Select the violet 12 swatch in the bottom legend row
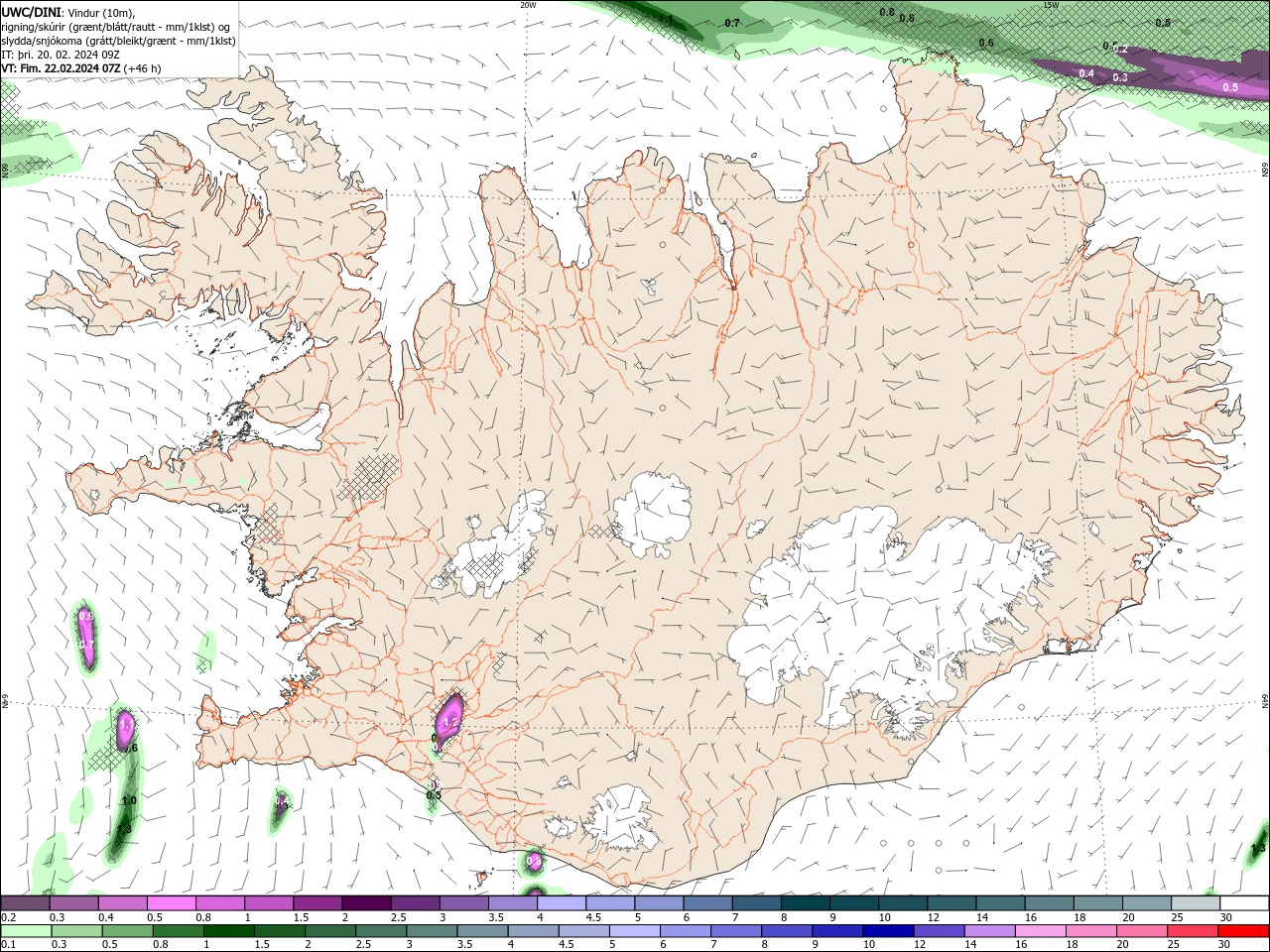This screenshot has height=952, width=1270. [x=939, y=931]
